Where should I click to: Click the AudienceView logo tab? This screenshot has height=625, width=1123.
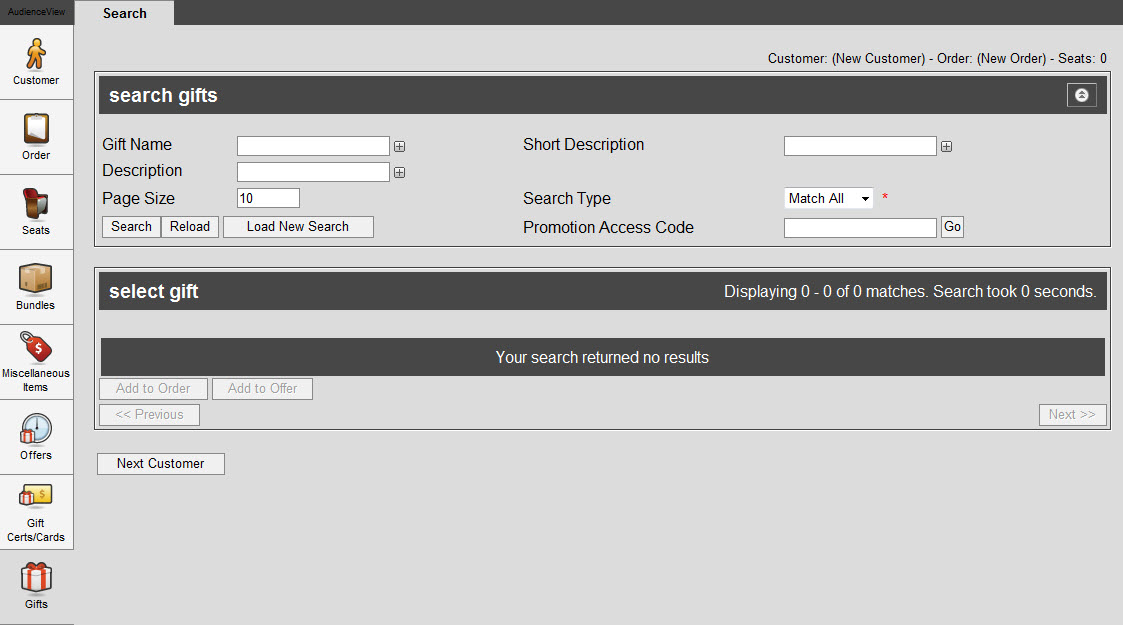pyautogui.click(x=37, y=12)
